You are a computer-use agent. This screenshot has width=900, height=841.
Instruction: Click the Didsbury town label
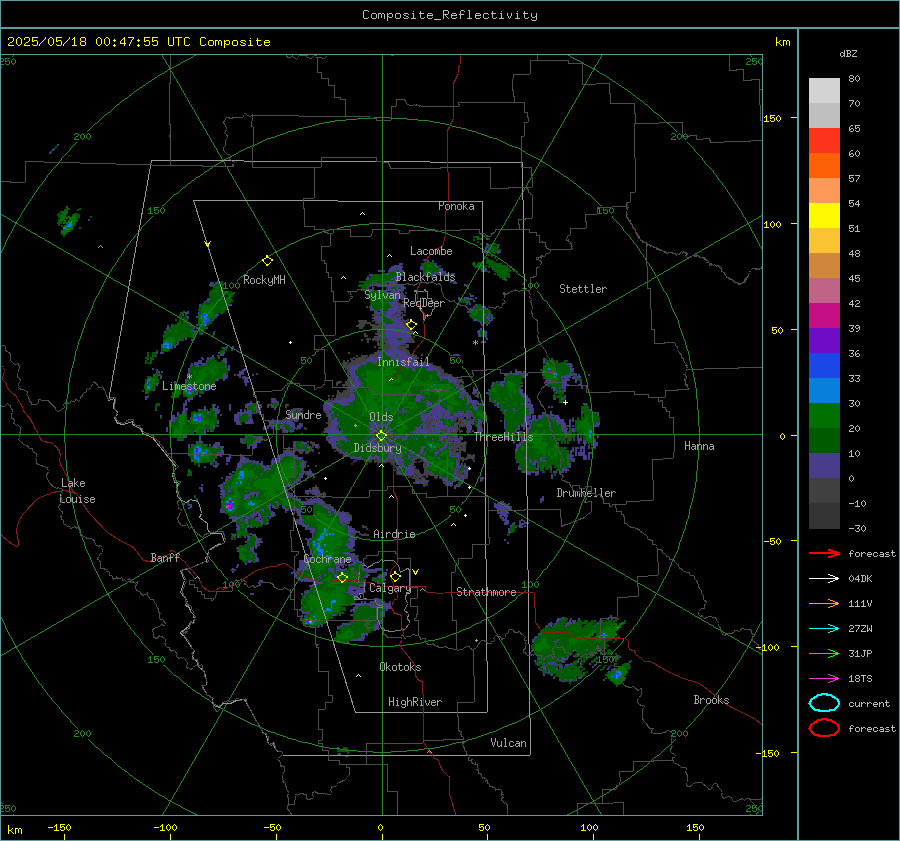377,448
